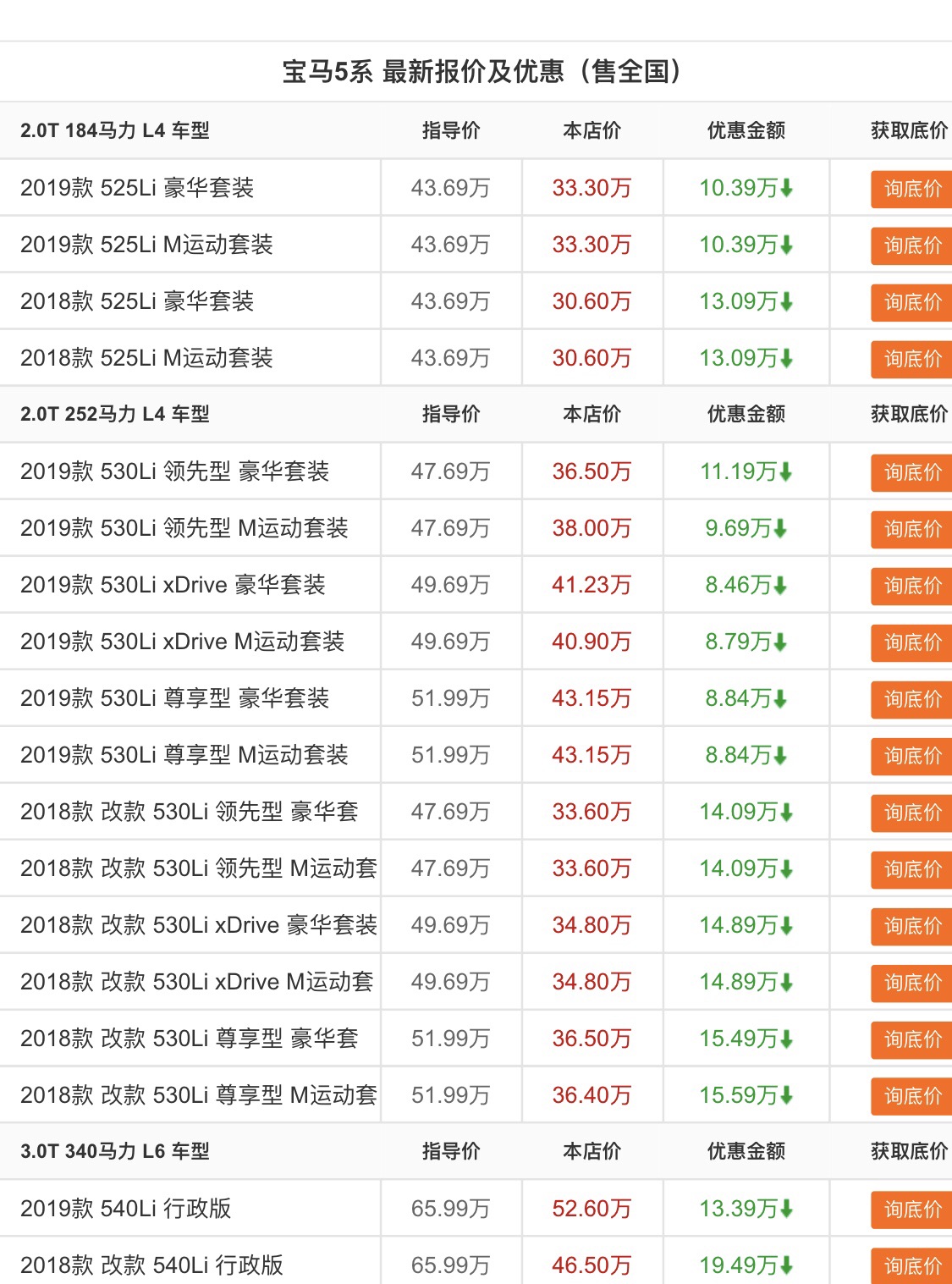The width and height of the screenshot is (952, 1284).
Task: Open the 2019款 530Li 领先型 豪华套装 model name
Action: pyautogui.click(x=175, y=471)
